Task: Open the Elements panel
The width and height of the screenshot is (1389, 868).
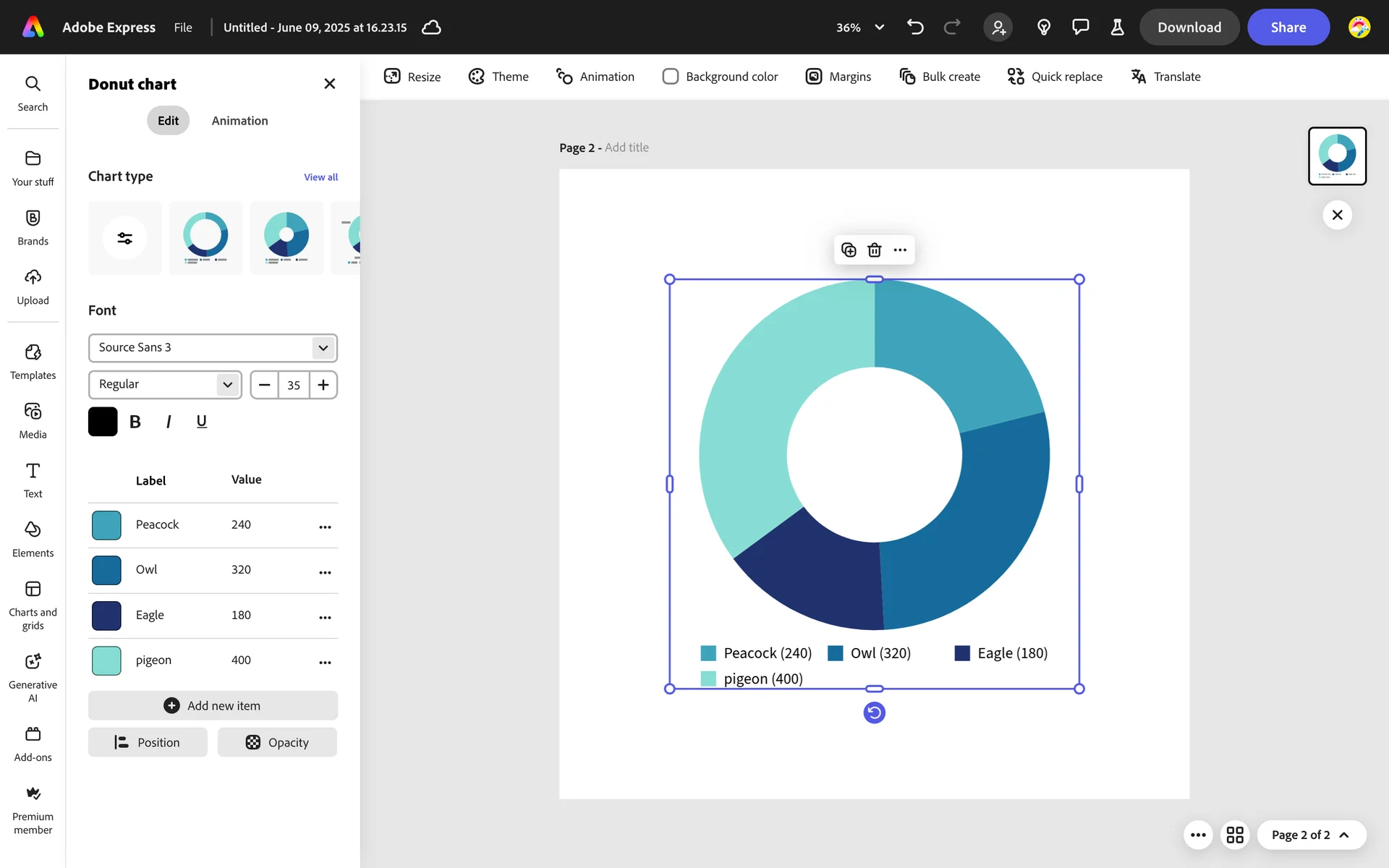Action: (33, 539)
